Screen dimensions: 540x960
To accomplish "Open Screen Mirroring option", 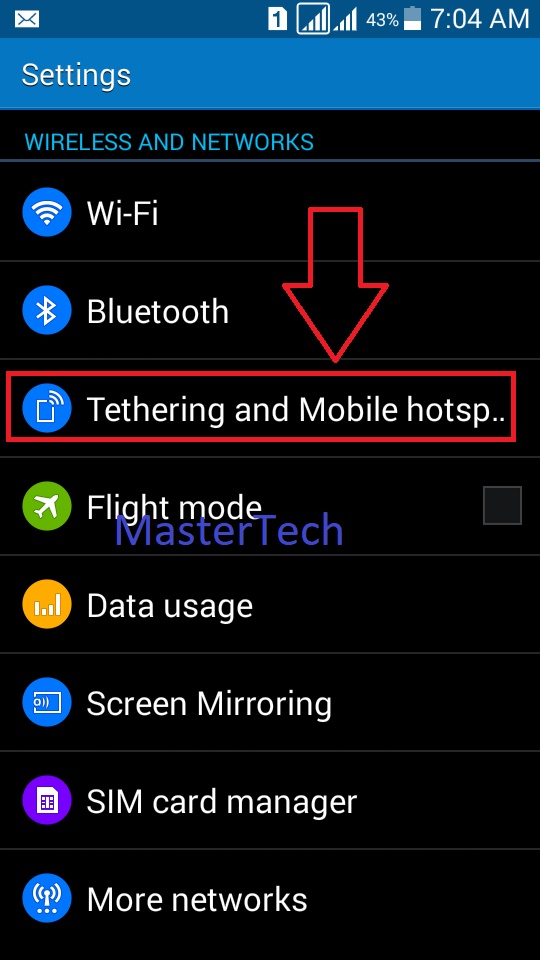I will tap(270, 703).
